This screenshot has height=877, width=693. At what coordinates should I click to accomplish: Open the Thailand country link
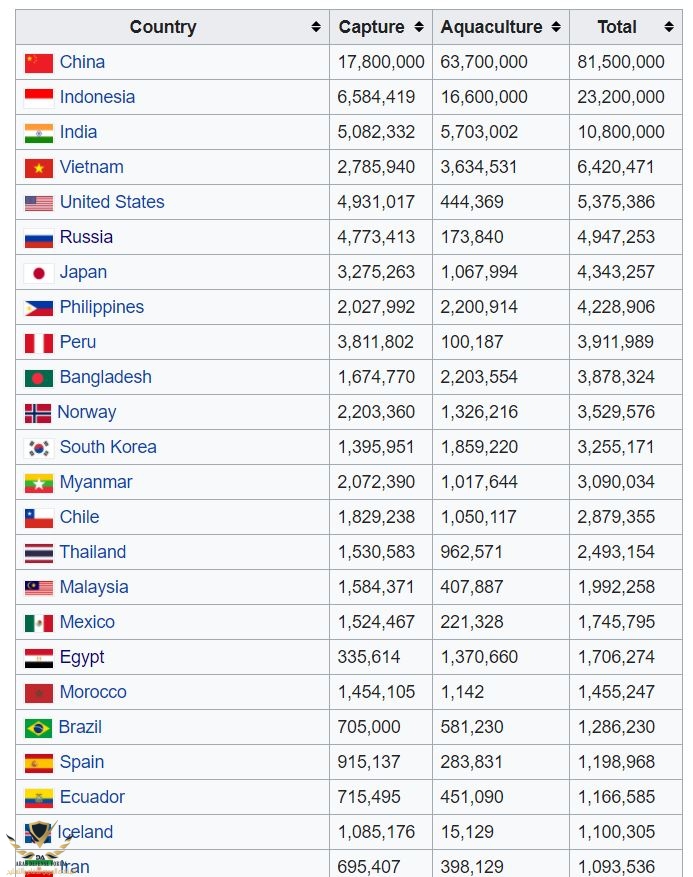click(x=93, y=552)
